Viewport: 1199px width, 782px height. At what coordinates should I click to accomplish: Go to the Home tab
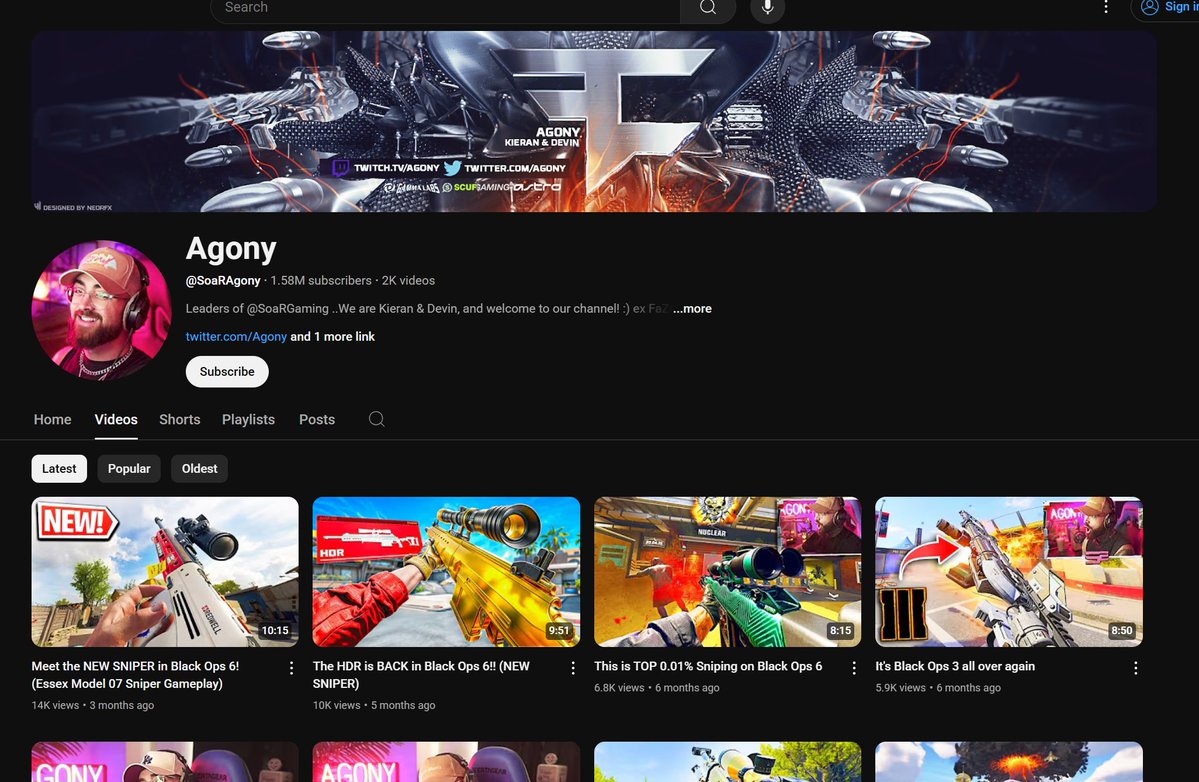coord(53,420)
